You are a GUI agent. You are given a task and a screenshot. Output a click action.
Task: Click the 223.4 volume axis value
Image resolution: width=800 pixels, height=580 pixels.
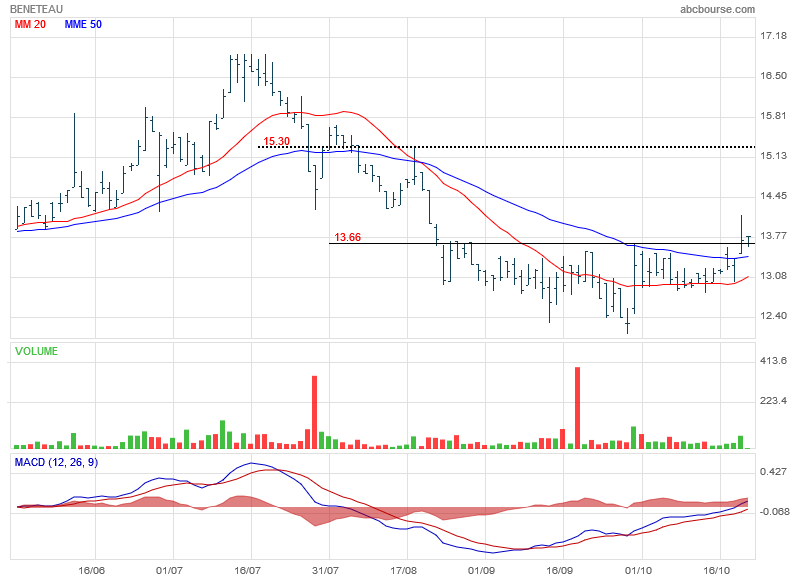[x=773, y=401]
